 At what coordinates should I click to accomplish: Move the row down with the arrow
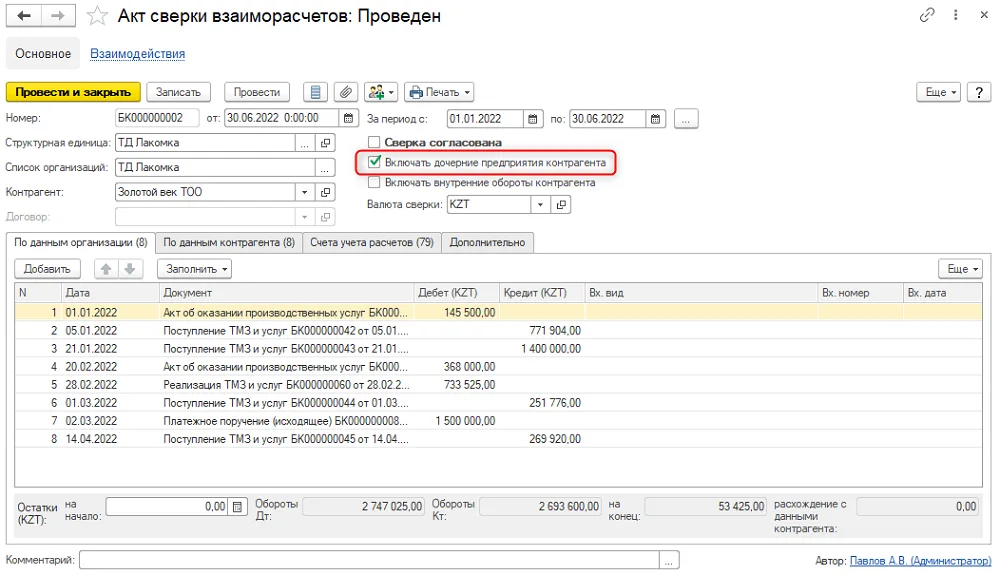[x=130, y=269]
